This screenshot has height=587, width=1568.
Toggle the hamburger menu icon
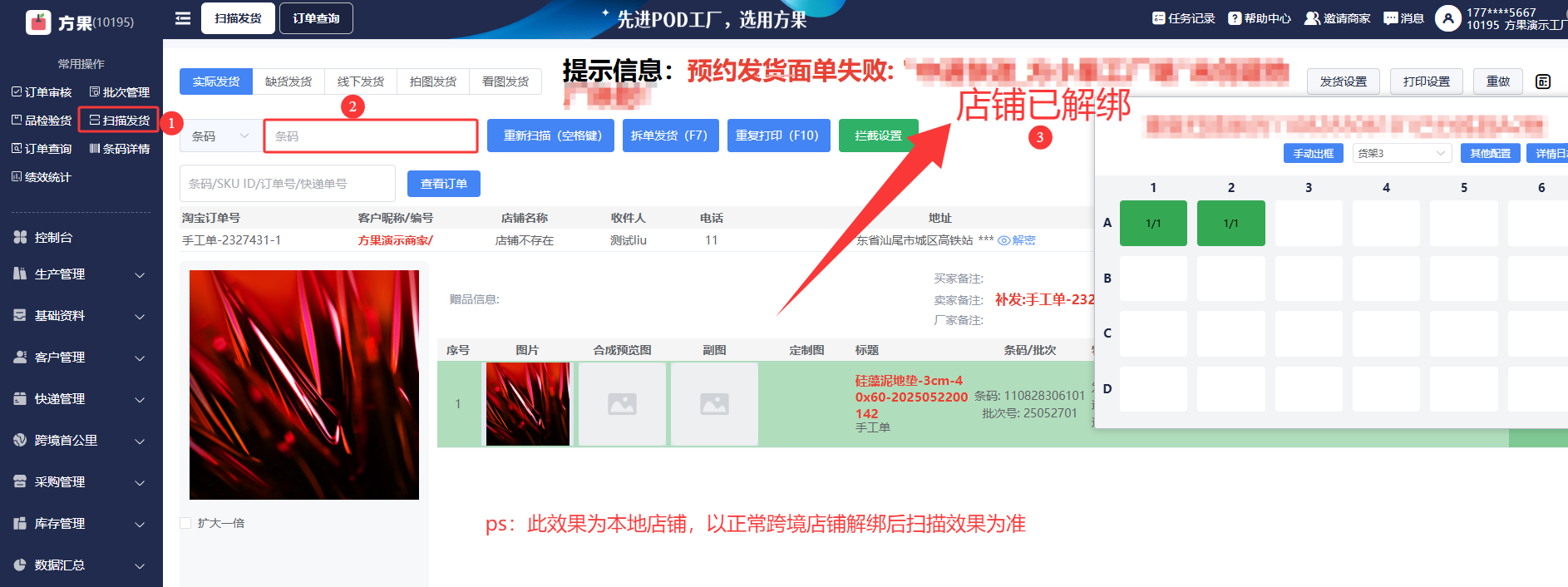pos(183,18)
